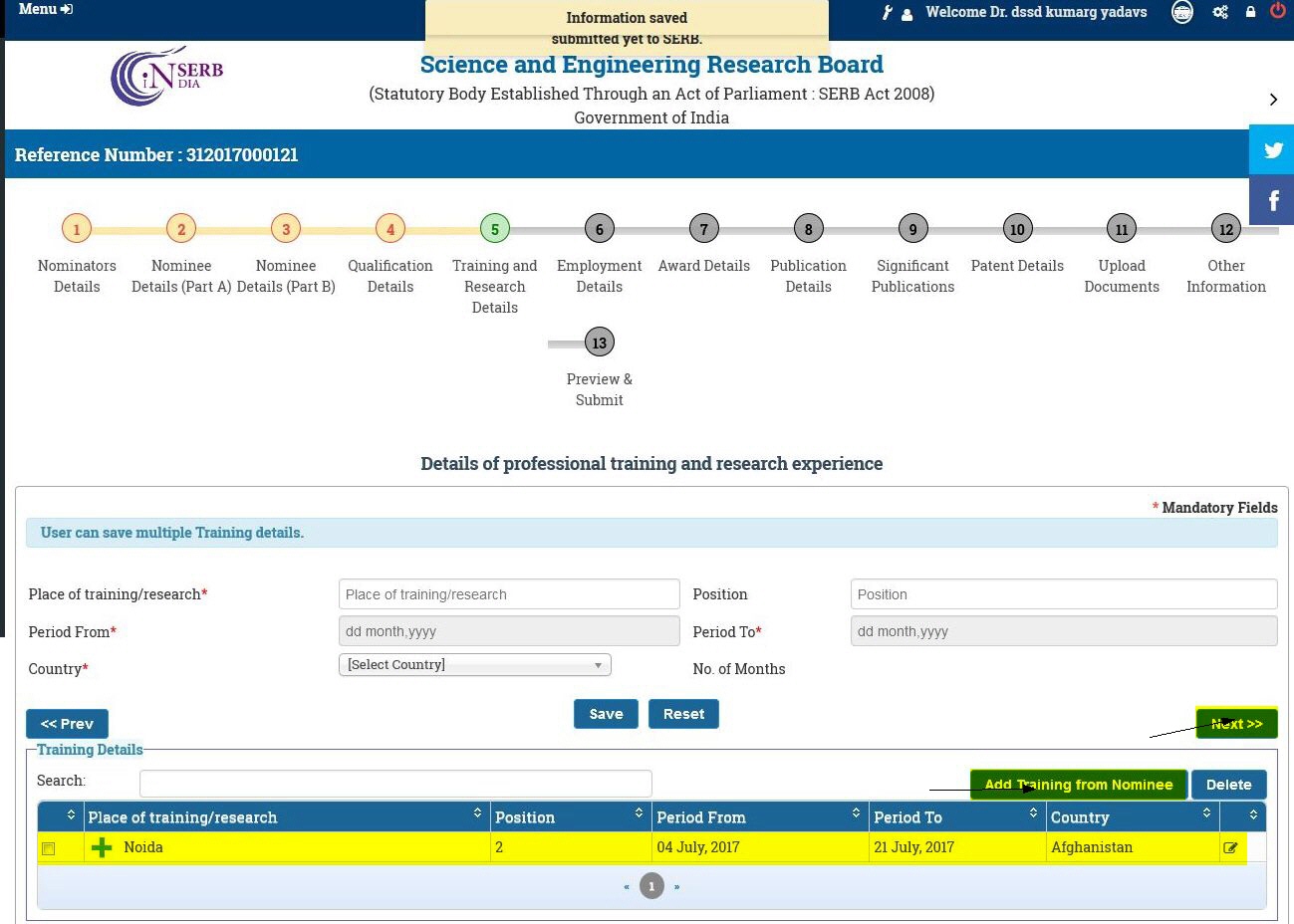The width and height of the screenshot is (1294, 924).
Task: Open the Facebook share button
Action: (1272, 200)
